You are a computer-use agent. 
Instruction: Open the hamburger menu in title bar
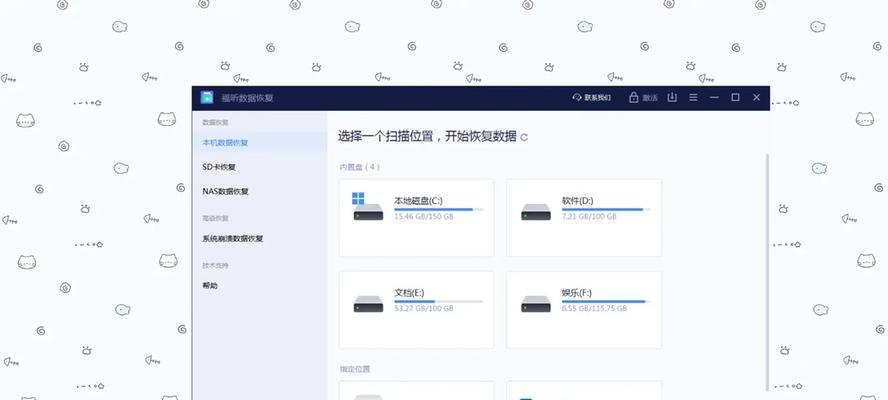click(693, 97)
